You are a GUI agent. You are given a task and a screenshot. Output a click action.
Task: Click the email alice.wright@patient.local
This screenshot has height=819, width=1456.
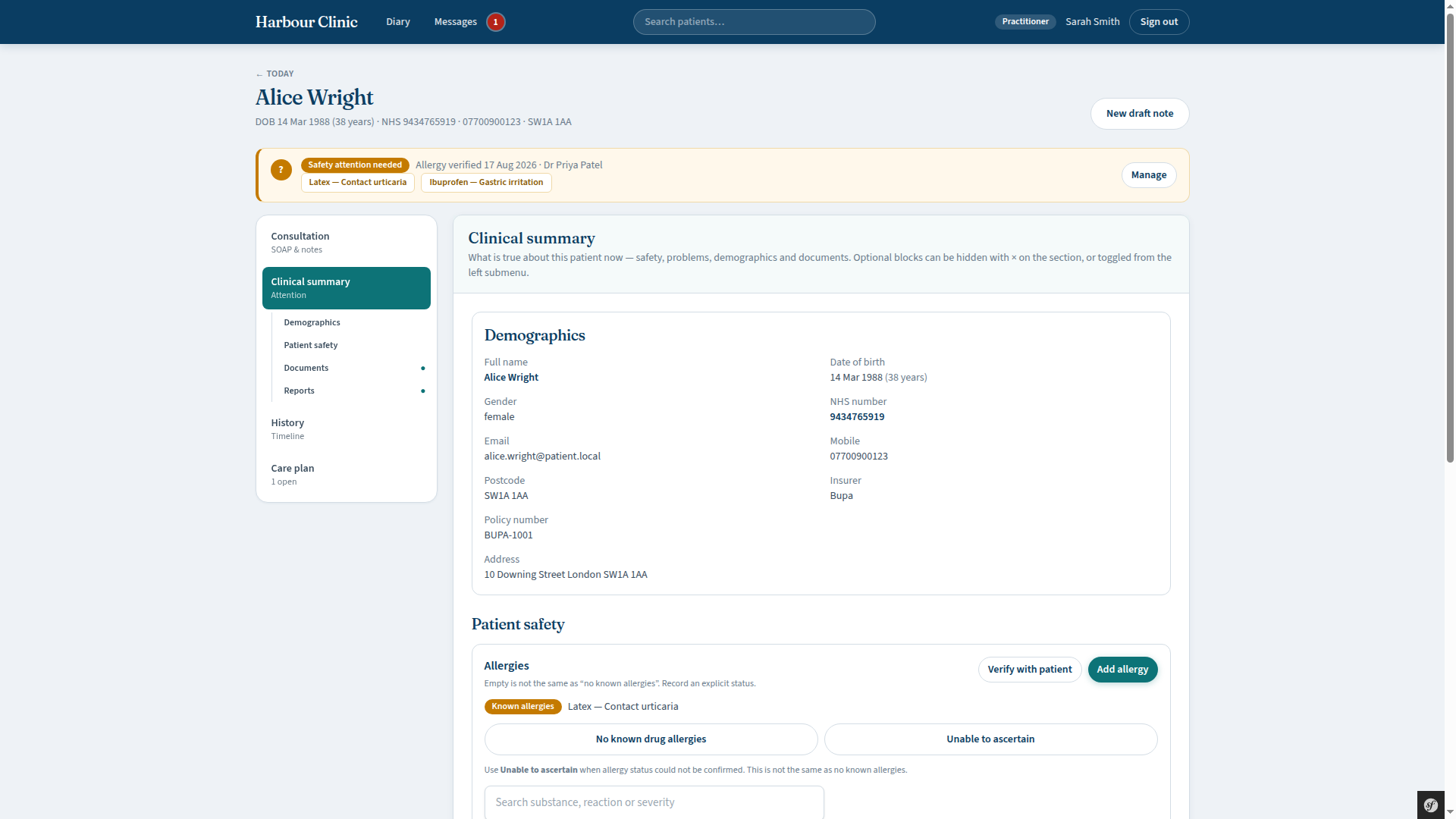click(x=542, y=457)
